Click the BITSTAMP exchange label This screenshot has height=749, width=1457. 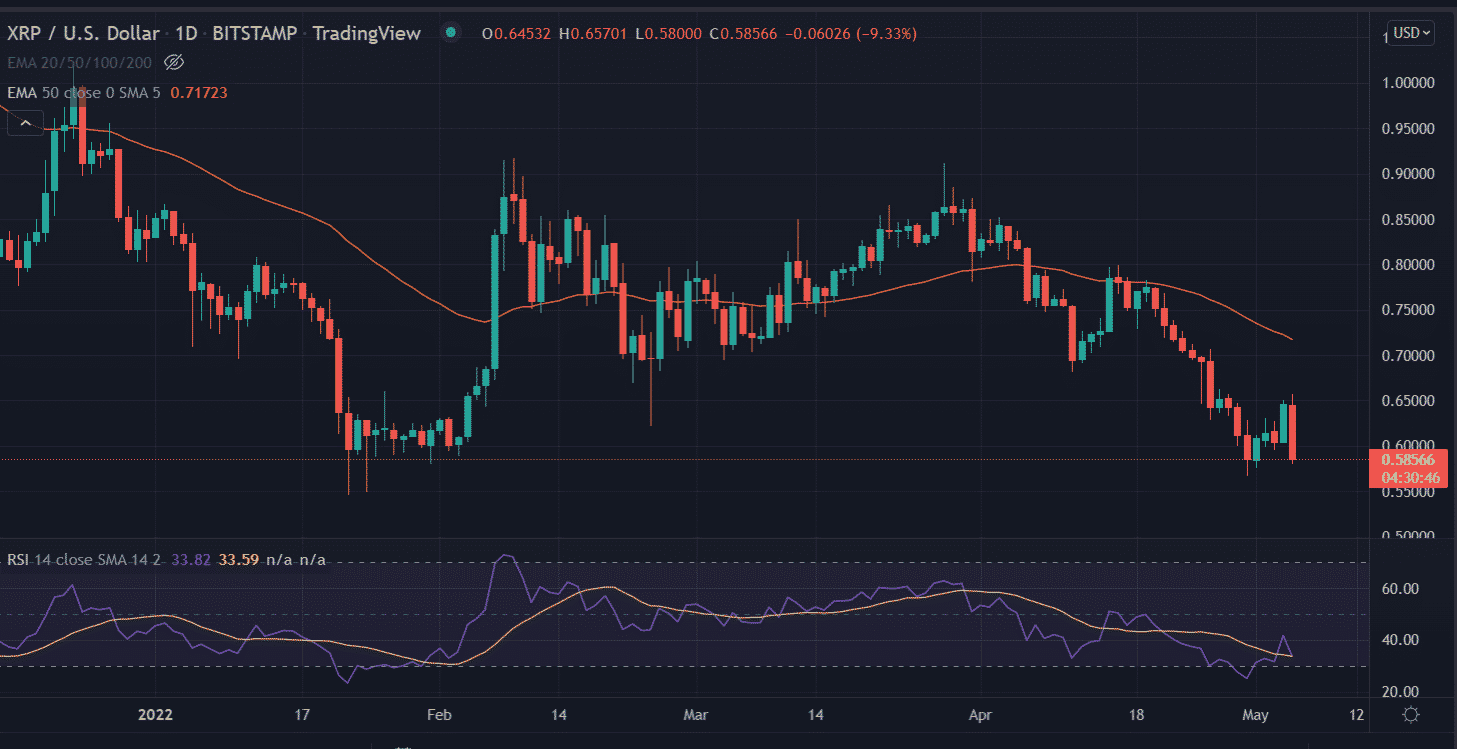(257, 34)
